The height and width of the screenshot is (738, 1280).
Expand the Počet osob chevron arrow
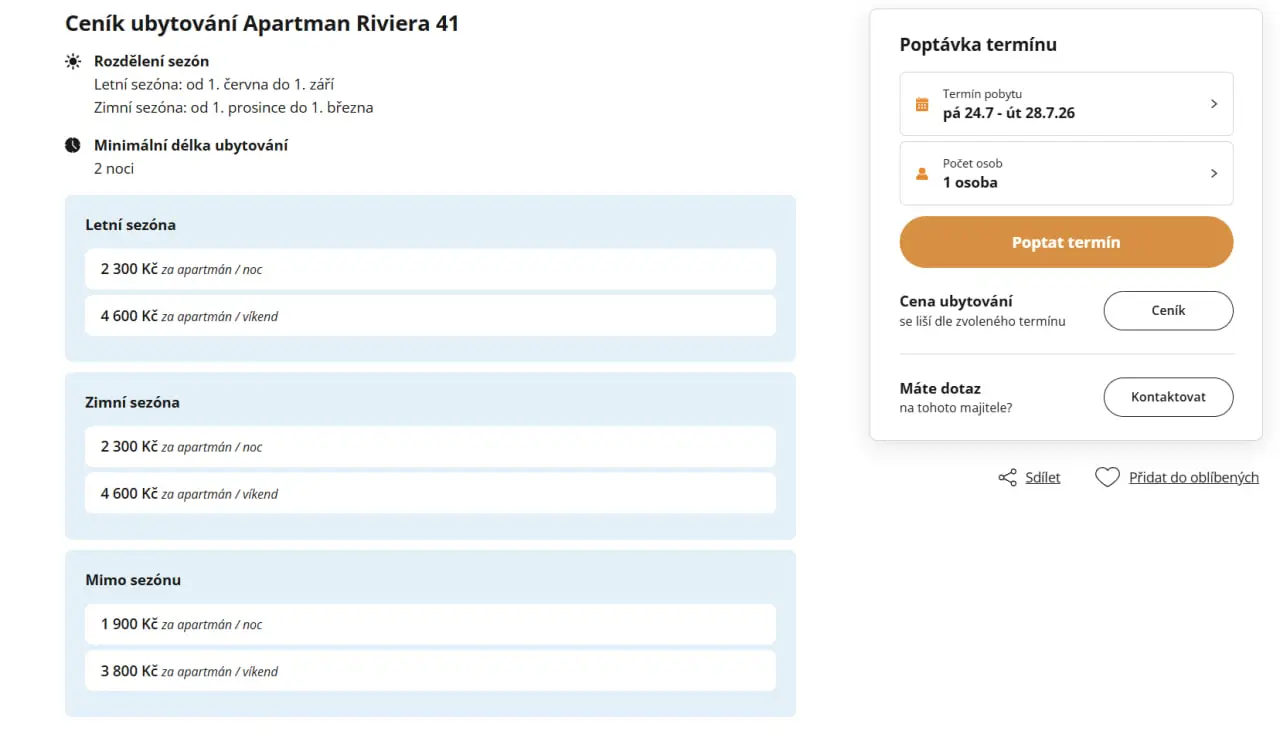(1214, 173)
